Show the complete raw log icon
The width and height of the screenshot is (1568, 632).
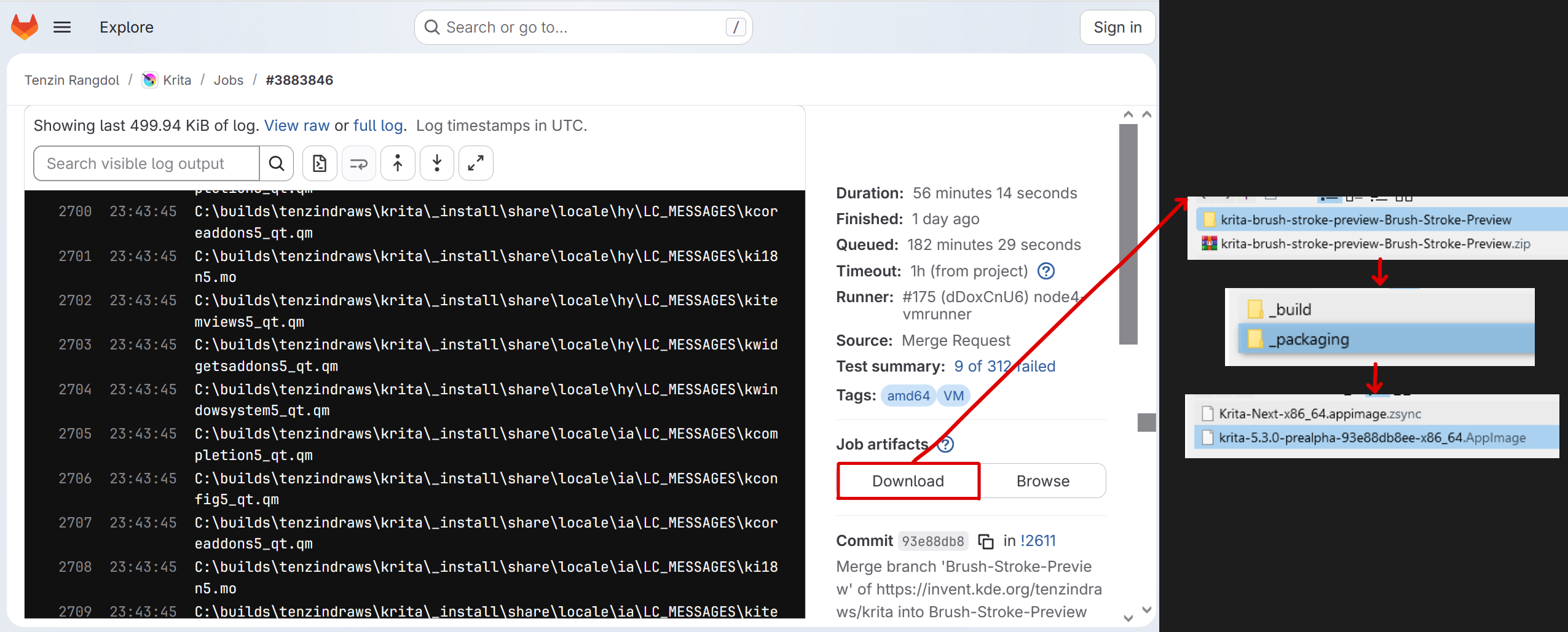coord(320,163)
